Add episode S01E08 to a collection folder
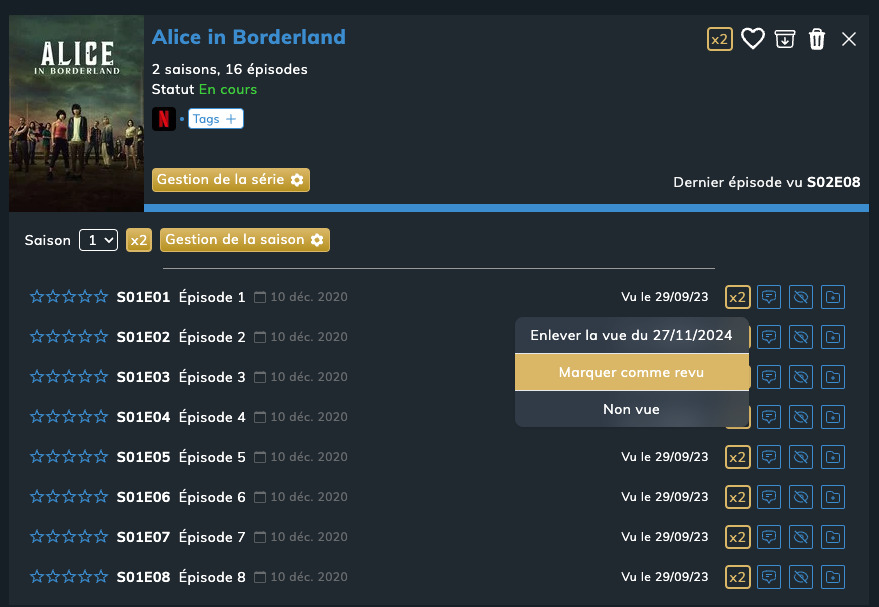Viewport: 879px width, 607px height. tap(833, 577)
